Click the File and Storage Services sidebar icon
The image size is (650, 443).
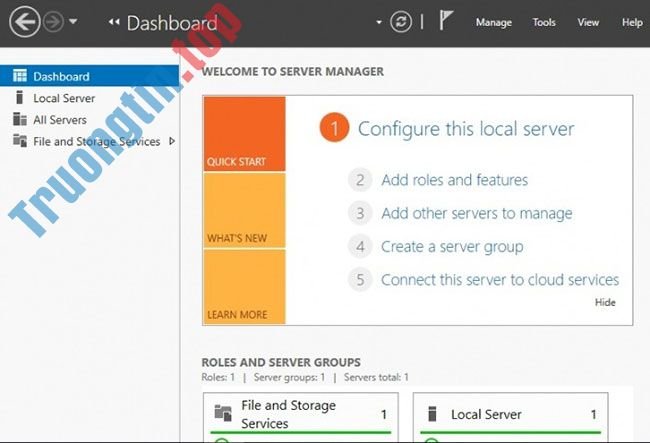(19, 140)
